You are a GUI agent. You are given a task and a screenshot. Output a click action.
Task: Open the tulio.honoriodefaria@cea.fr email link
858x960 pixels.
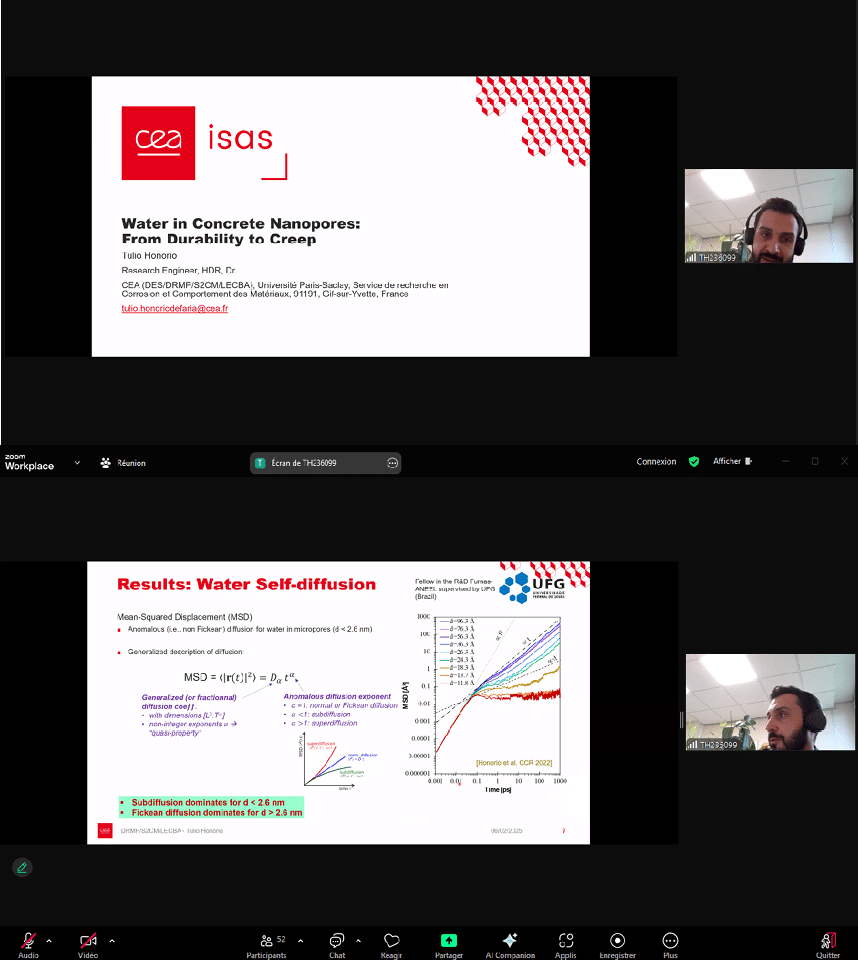tap(175, 308)
